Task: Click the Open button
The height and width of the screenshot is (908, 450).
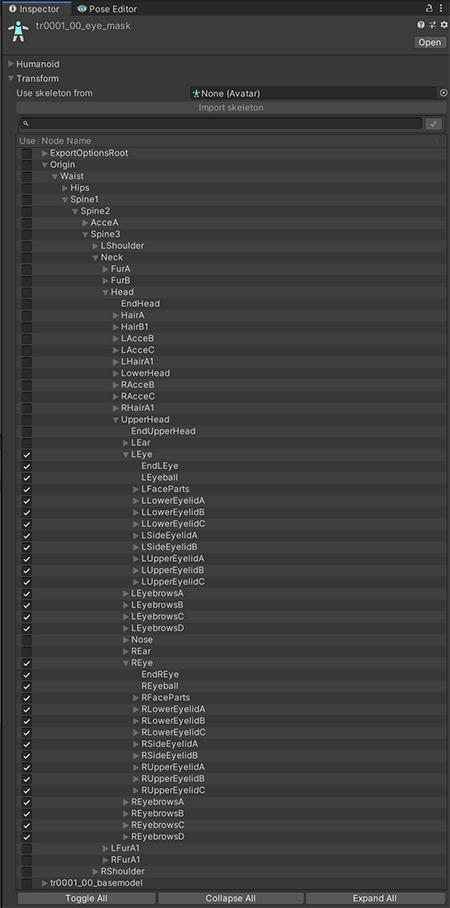Action: tap(430, 42)
